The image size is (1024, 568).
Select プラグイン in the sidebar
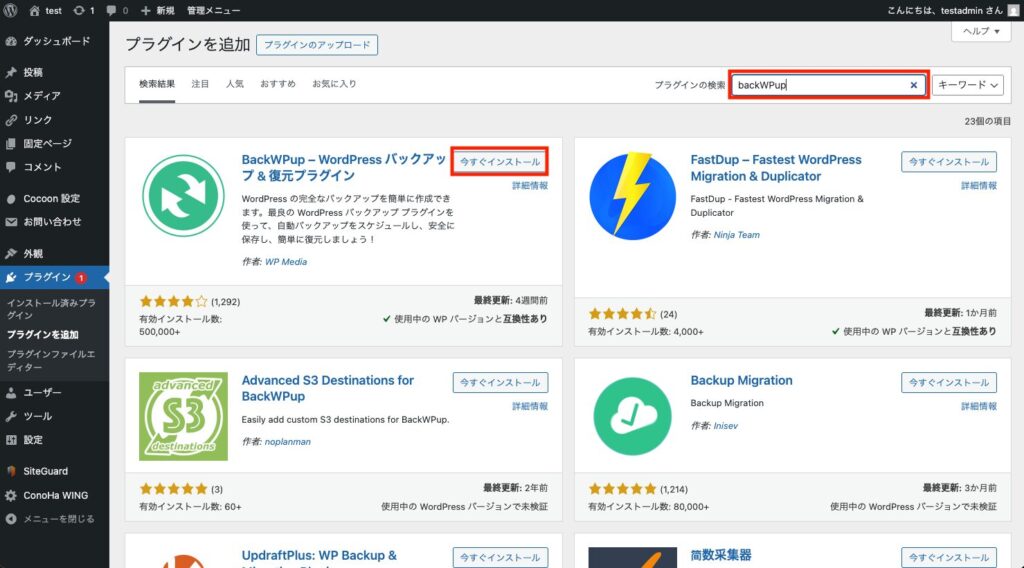pos(55,277)
